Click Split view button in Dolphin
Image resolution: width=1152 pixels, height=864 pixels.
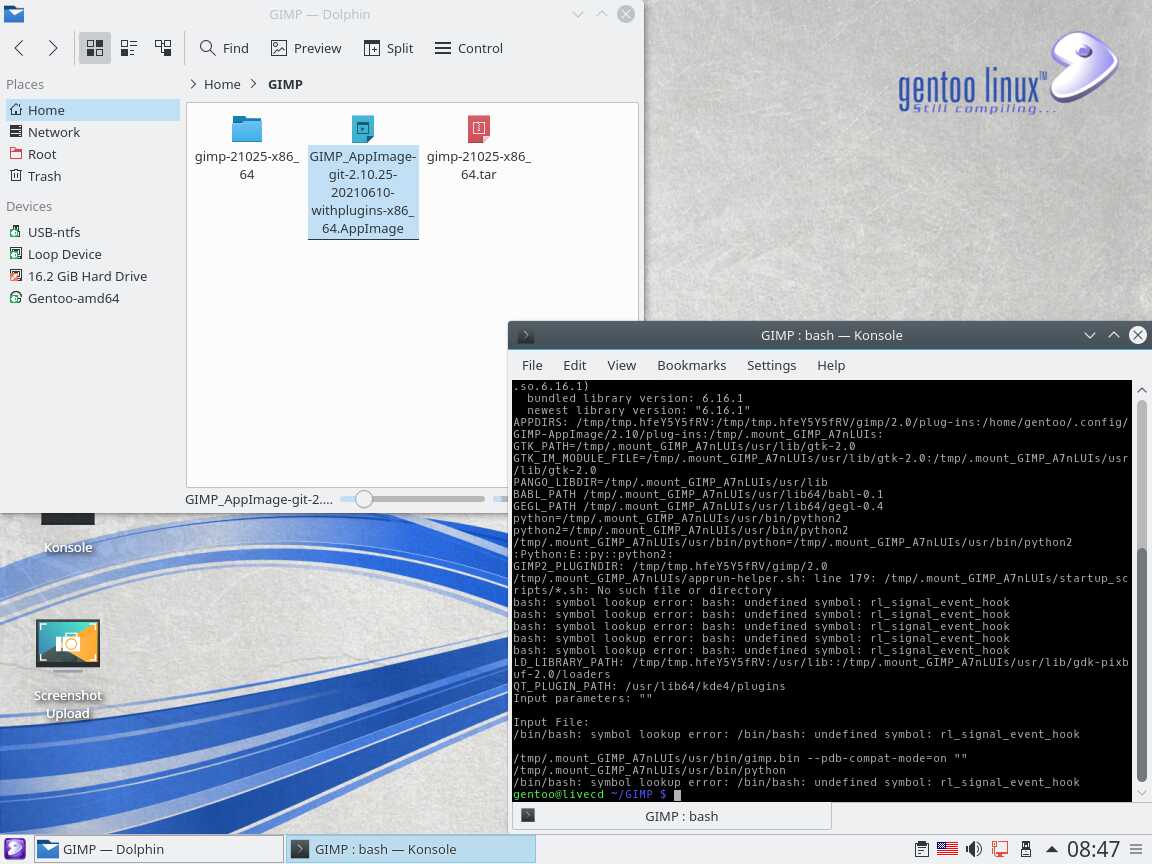click(389, 48)
